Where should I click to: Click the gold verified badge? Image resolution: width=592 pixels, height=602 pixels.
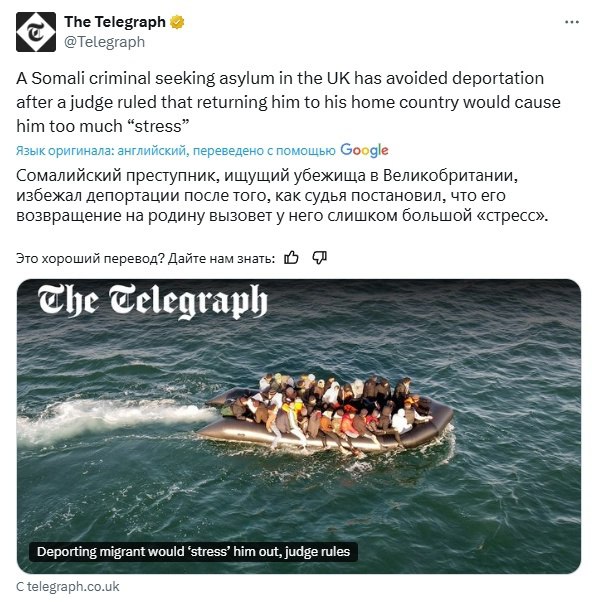point(177,22)
